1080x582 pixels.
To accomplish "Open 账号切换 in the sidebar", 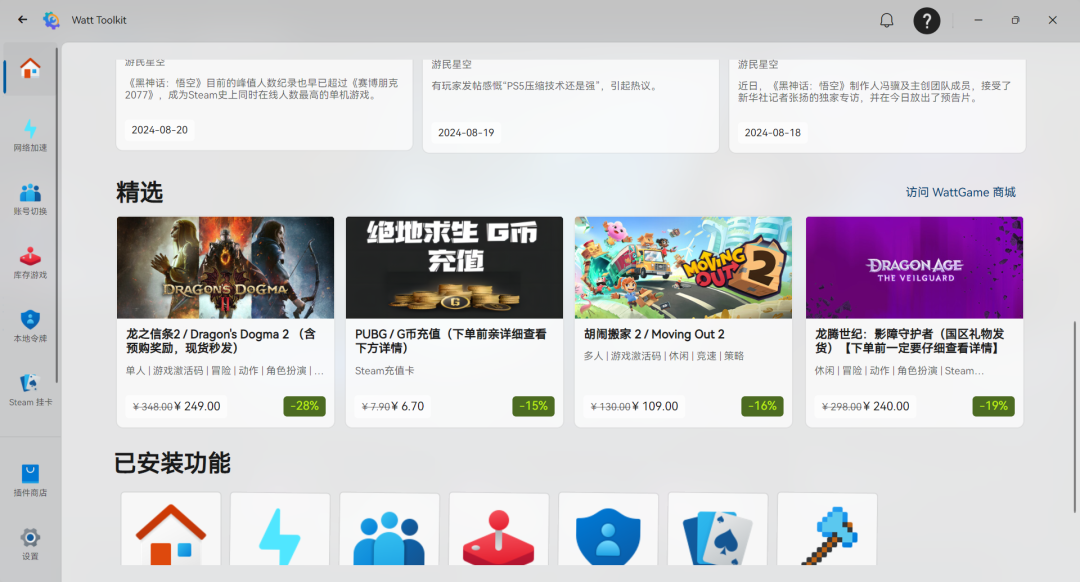I will [30, 200].
